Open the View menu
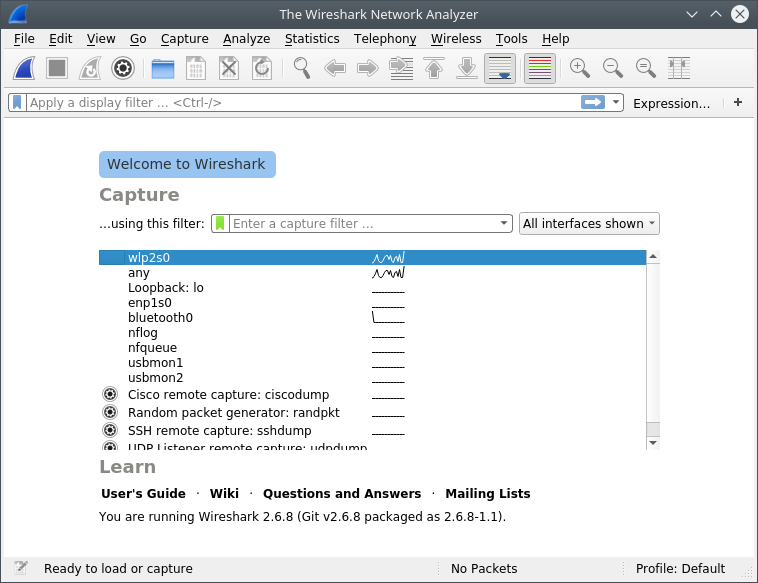 [101, 39]
